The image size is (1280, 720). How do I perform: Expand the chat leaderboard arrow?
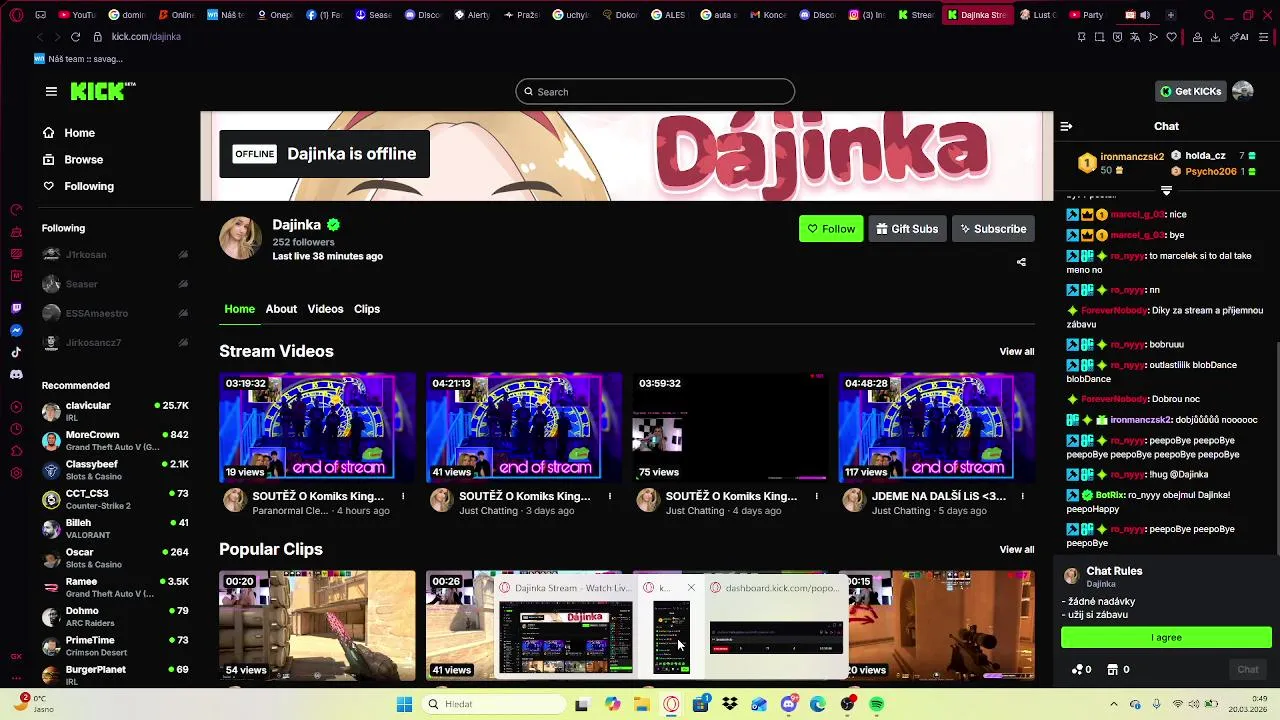[x=1166, y=190]
